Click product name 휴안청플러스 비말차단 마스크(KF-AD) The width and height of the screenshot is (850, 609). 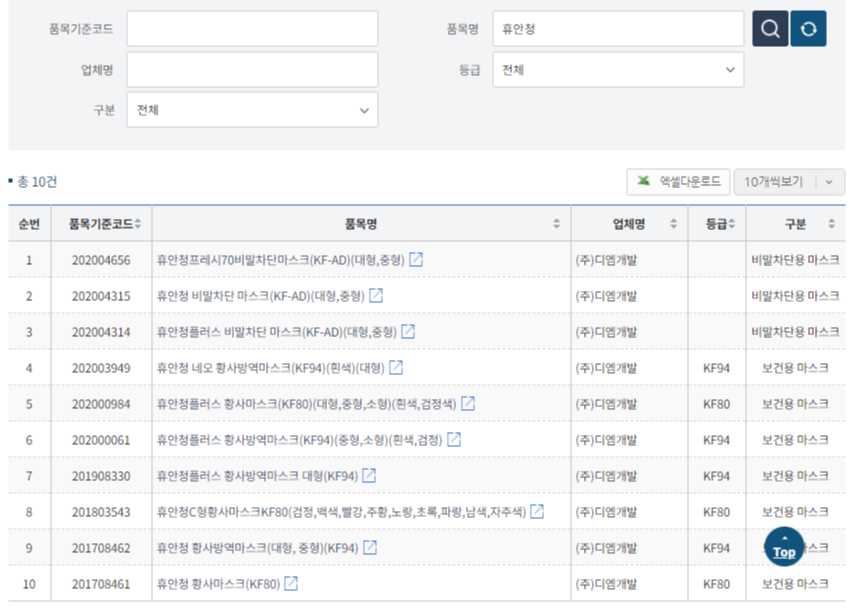276,332
